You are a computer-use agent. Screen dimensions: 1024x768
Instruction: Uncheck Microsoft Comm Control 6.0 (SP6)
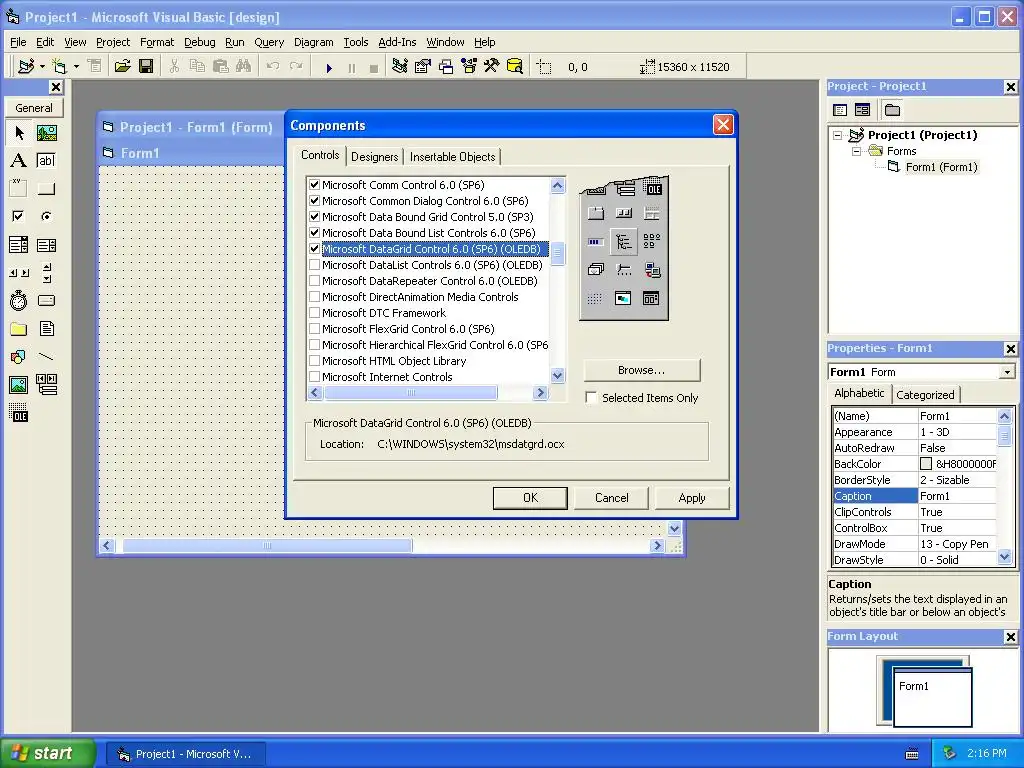click(315, 185)
